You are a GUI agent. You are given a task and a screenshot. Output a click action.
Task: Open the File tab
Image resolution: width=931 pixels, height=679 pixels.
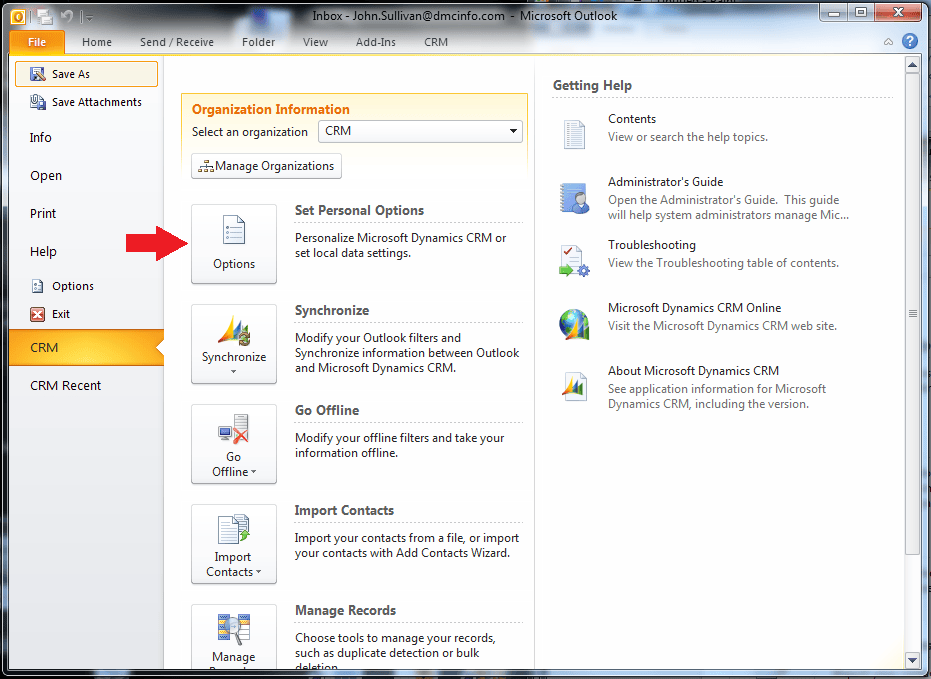point(37,42)
